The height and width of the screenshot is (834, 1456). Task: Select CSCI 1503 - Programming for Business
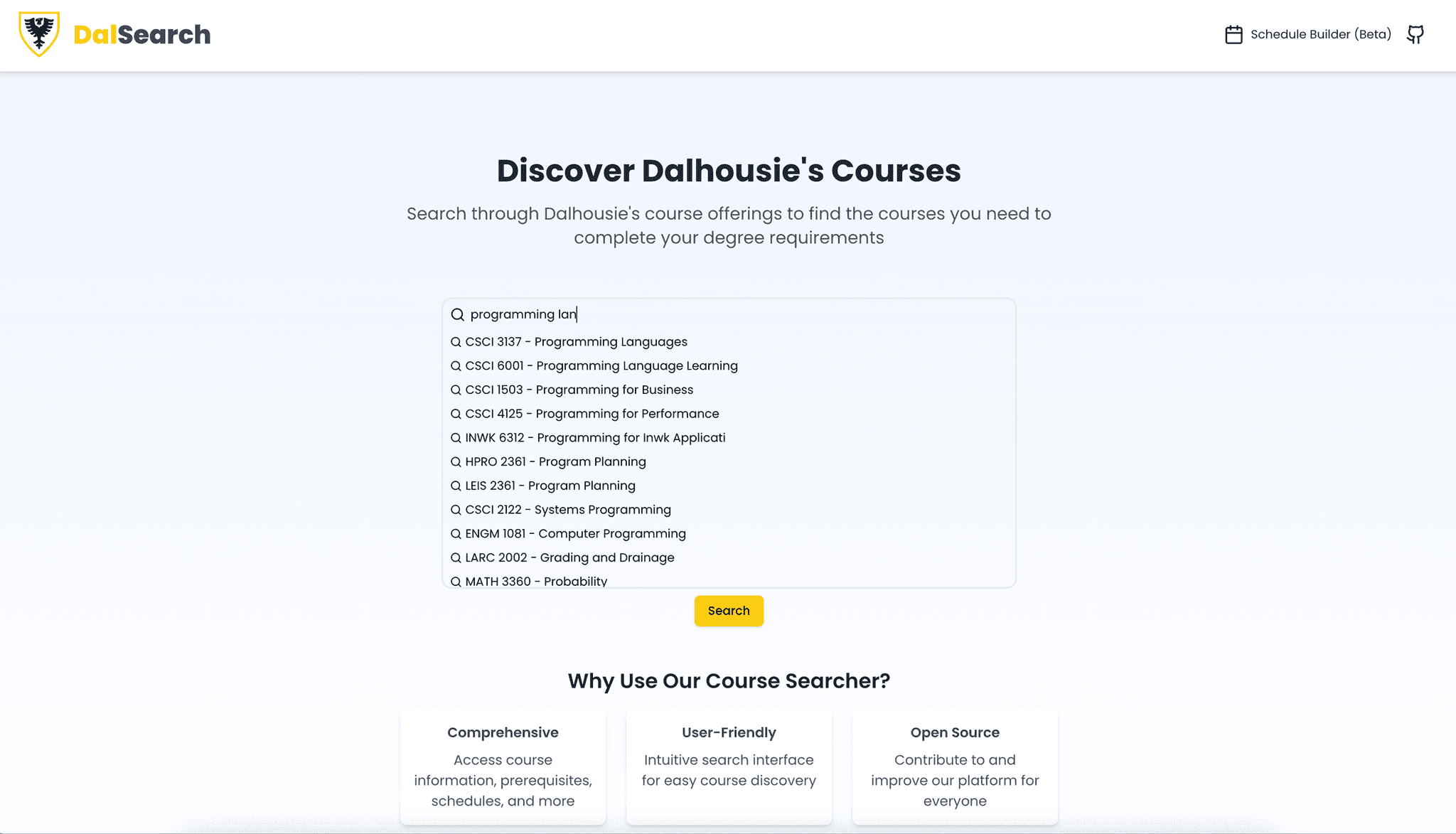[578, 389]
